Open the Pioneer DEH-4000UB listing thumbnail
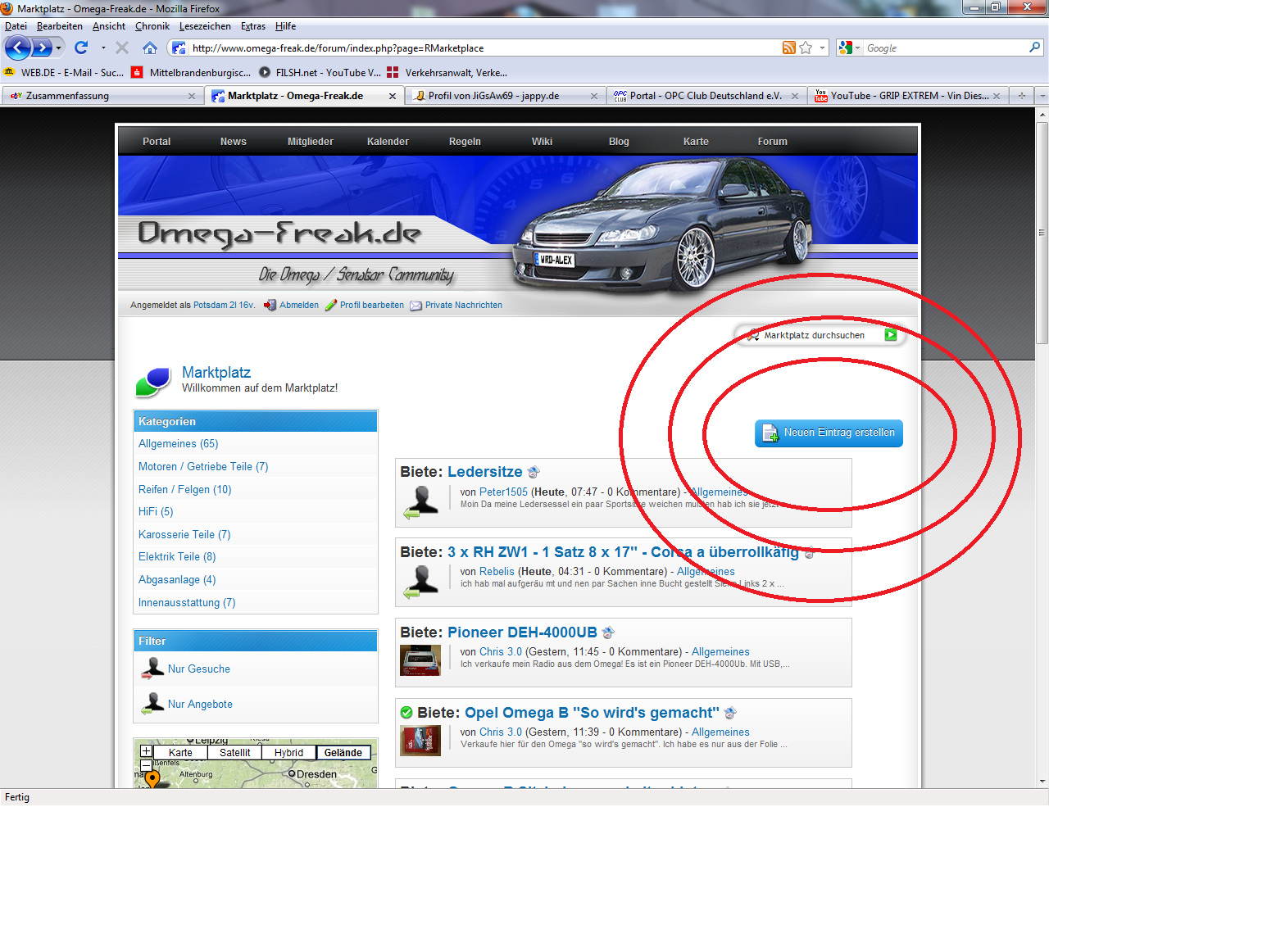The height and width of the screenshot is (952, 1267). point(420,660)
